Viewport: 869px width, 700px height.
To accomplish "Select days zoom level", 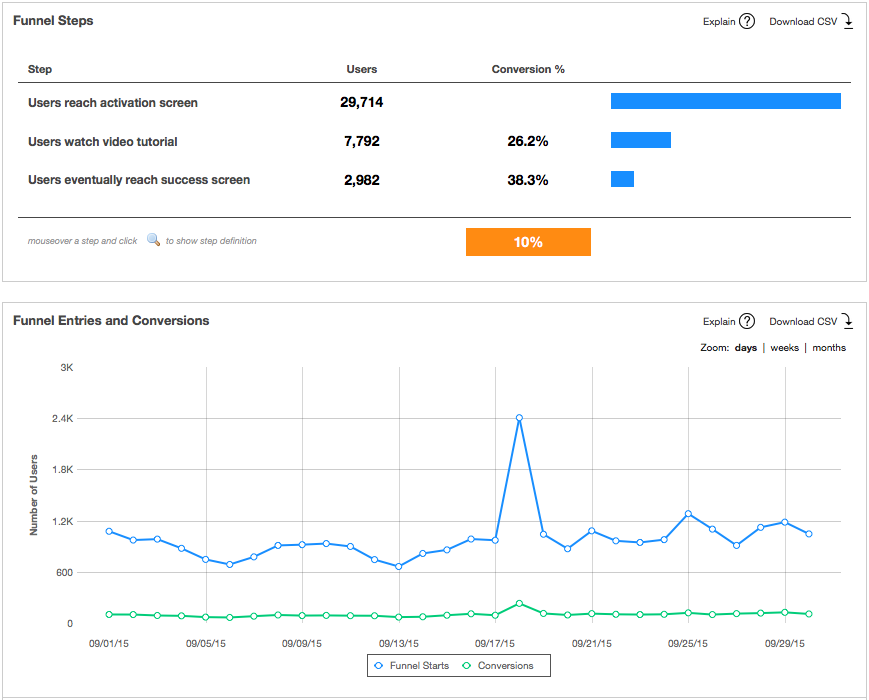I will click(745, 348).
